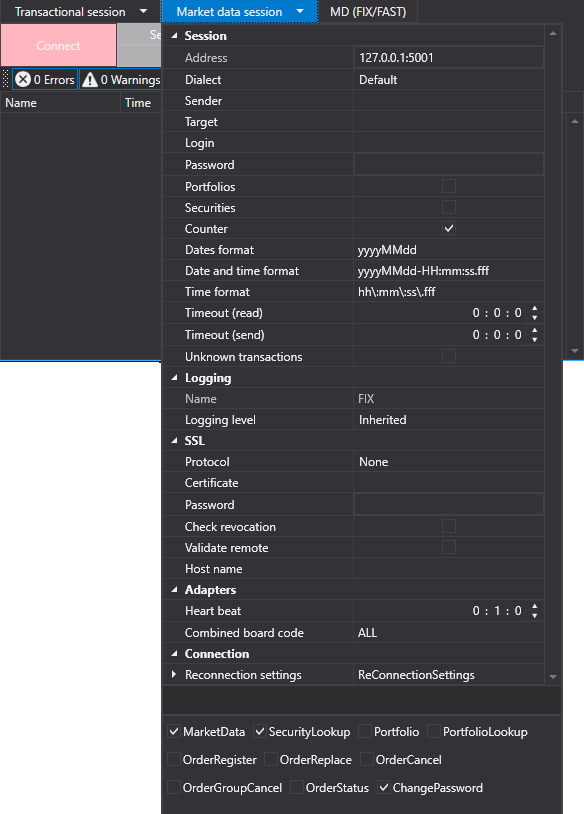The image size is (584, 814).
Task: Decrease Heart beat with down arrow
Action: tap(535, 616)
